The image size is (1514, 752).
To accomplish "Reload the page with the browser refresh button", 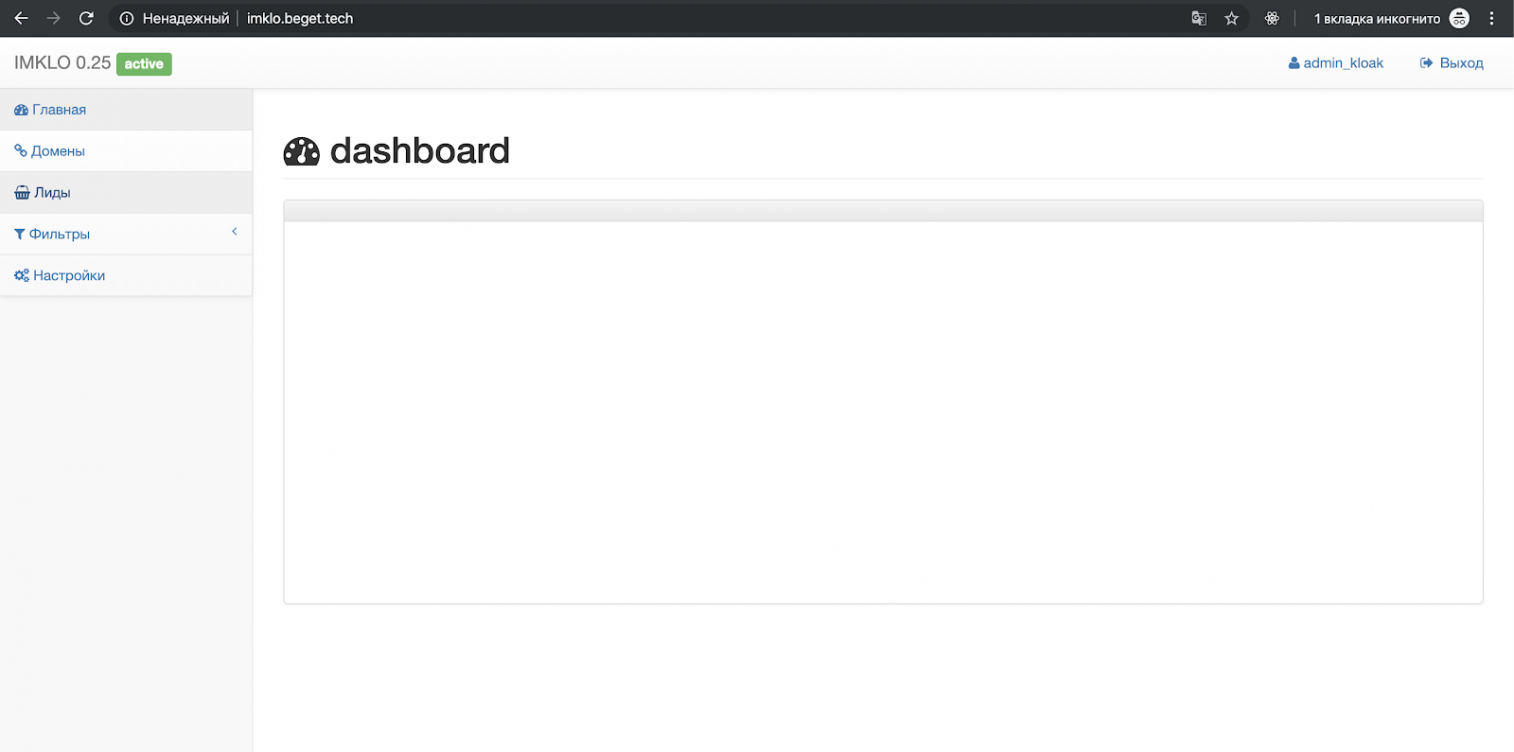I will pyautogui.click(x=87, y=18).
